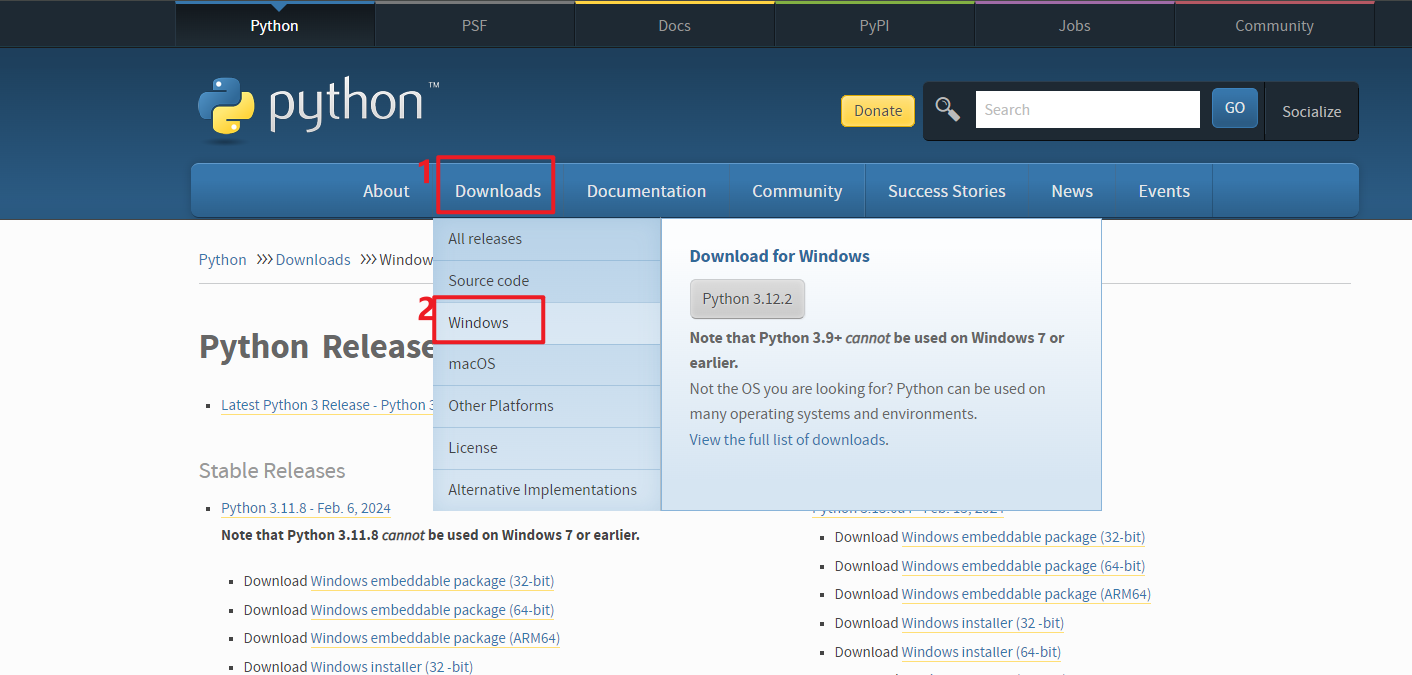Image resolution: width=1412 pixels, height=675 pixels.
Task: Open the Jobs top-bar tab
Action: click(1074, 25)
